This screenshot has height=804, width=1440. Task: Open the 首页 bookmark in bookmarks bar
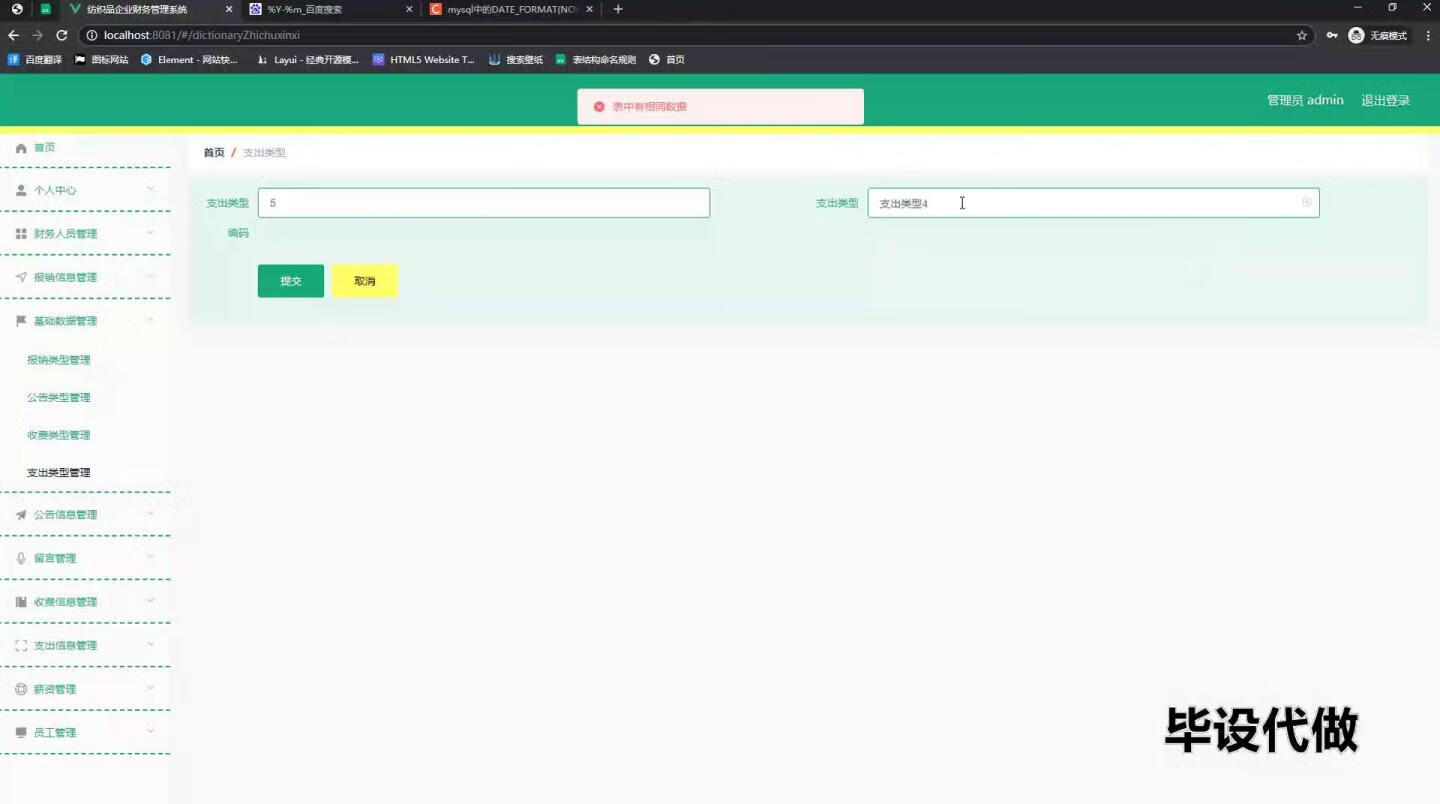tap(667, 60)
